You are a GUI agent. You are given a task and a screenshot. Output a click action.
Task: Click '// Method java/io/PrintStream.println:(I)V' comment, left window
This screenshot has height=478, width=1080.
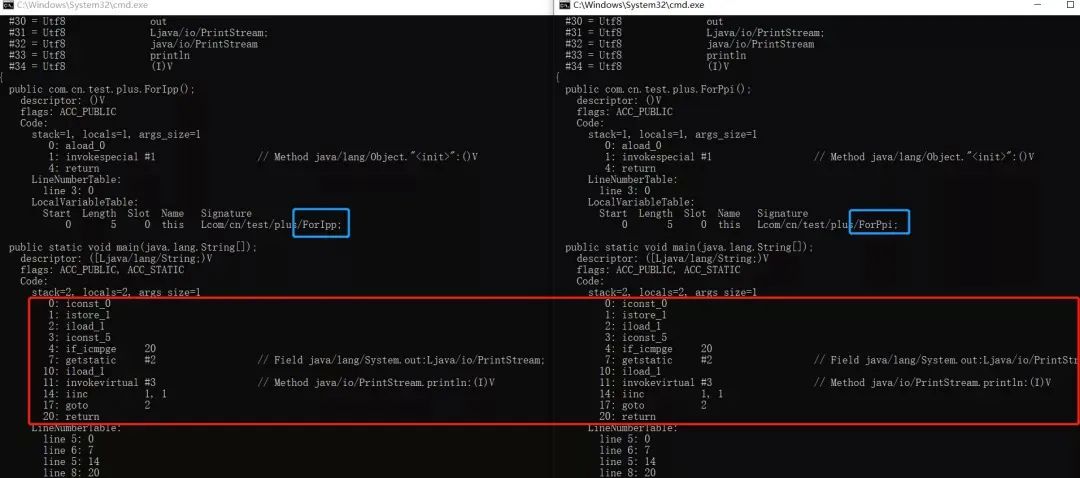click(377, 383)
